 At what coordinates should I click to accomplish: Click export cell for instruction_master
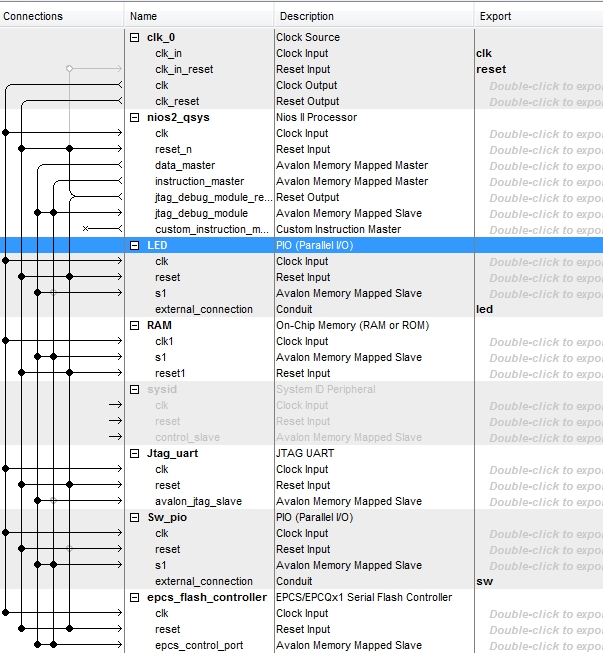[x=539, y=182]
